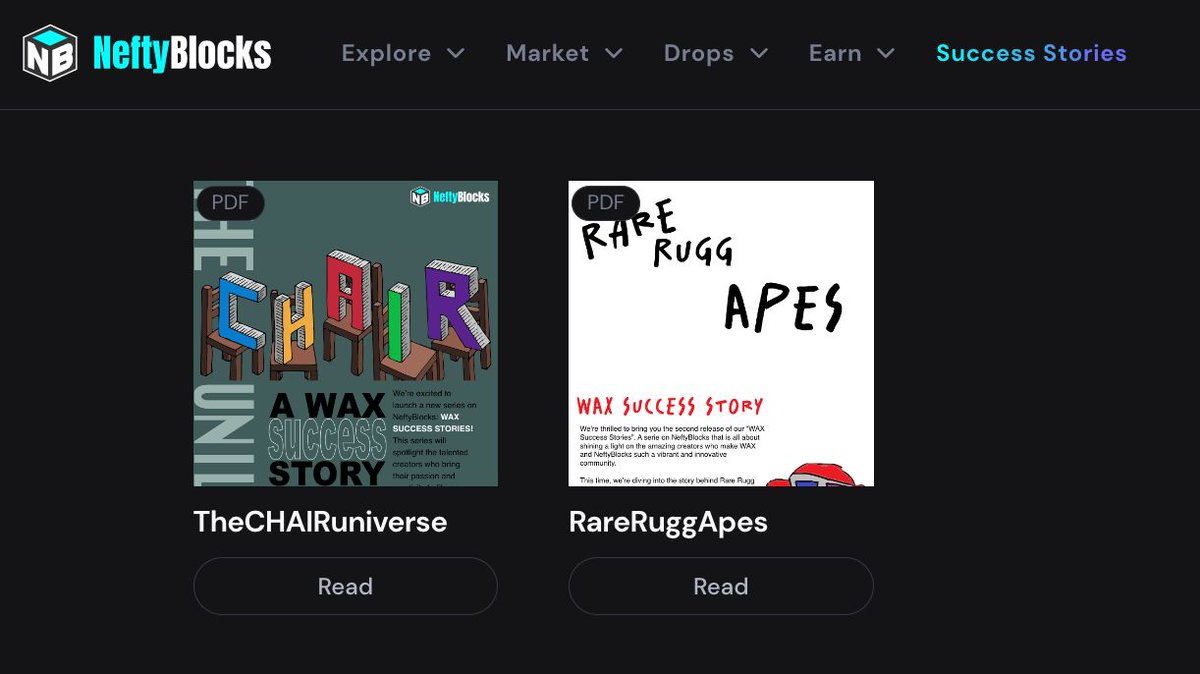Select the Drops chevron icon
Screen dimensions: 1200x674
759,54
